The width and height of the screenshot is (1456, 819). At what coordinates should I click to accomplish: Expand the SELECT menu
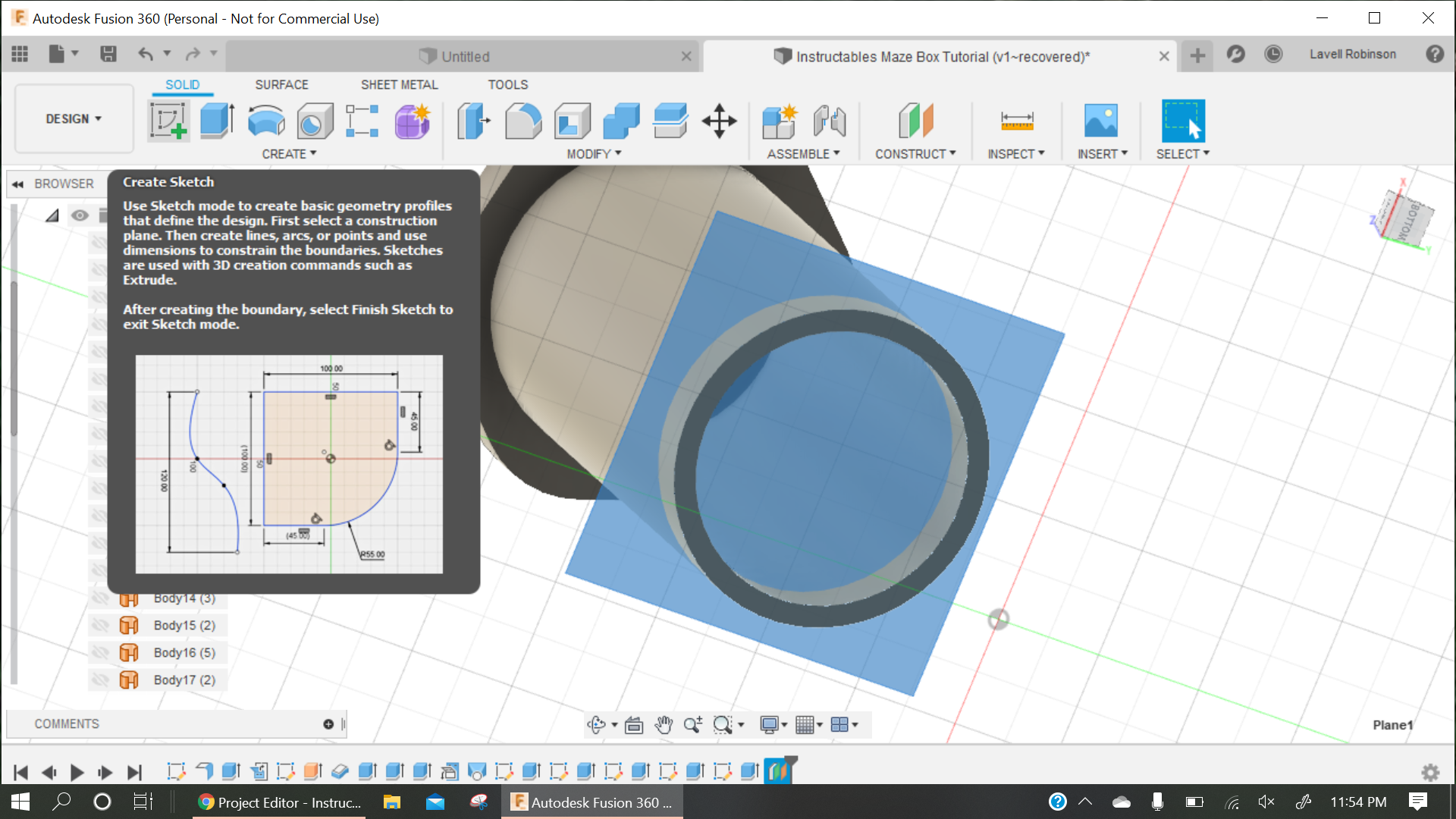pos(1182,154)
